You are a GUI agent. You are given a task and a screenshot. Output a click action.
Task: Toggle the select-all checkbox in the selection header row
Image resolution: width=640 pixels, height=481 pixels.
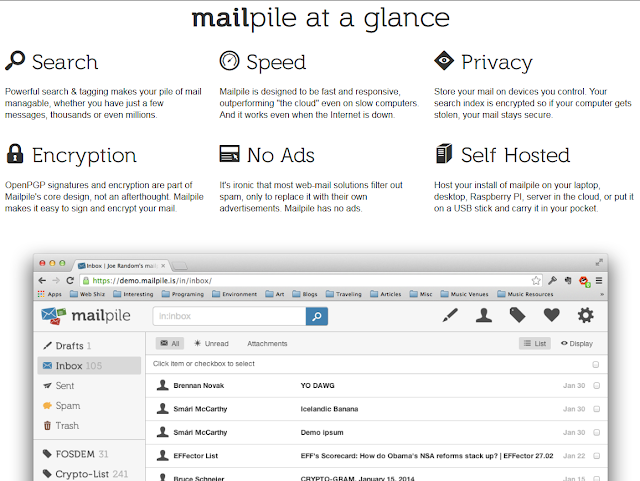pos(596,364)
